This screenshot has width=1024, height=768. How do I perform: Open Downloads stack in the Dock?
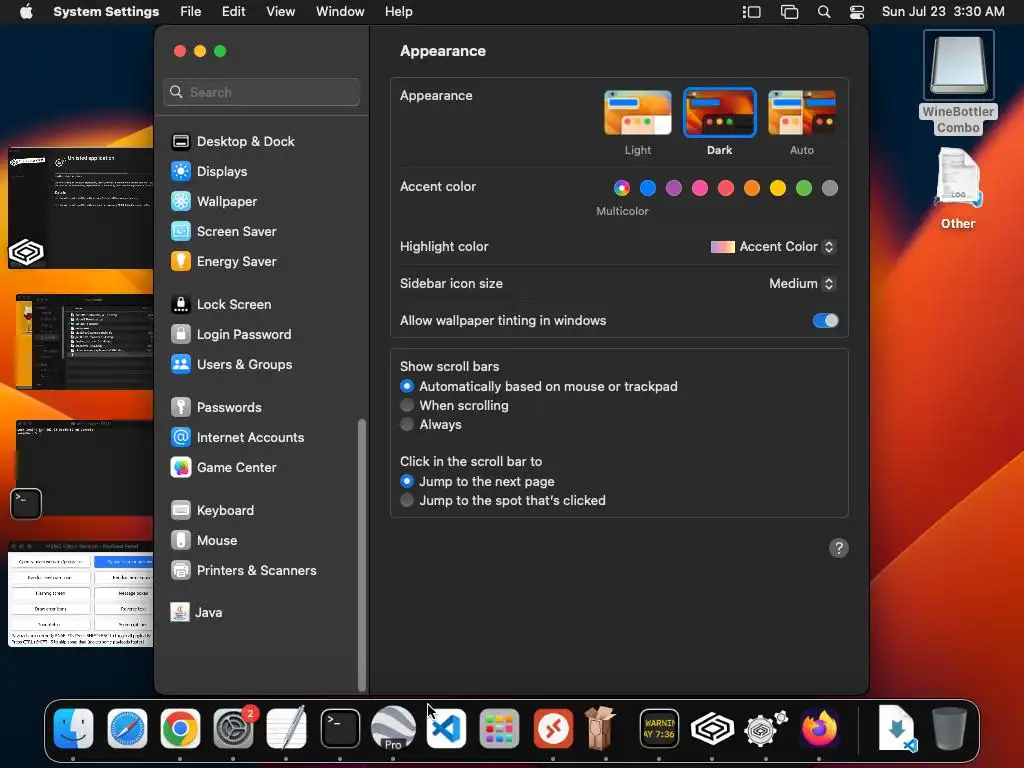(897, 728)
